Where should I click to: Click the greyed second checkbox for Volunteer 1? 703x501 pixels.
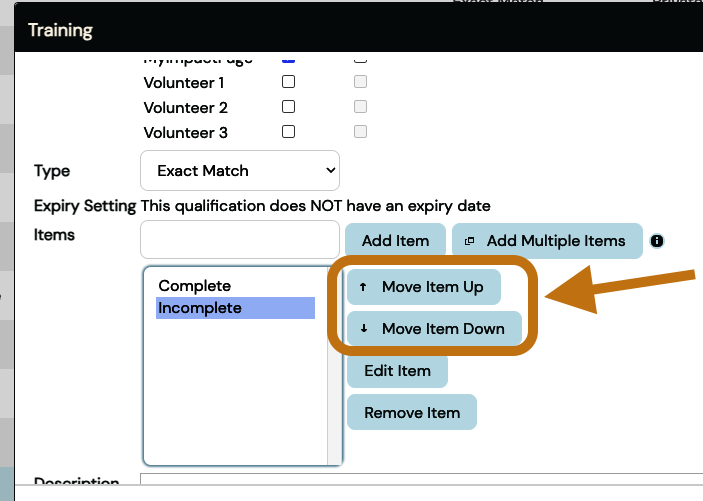pos(360,82)
